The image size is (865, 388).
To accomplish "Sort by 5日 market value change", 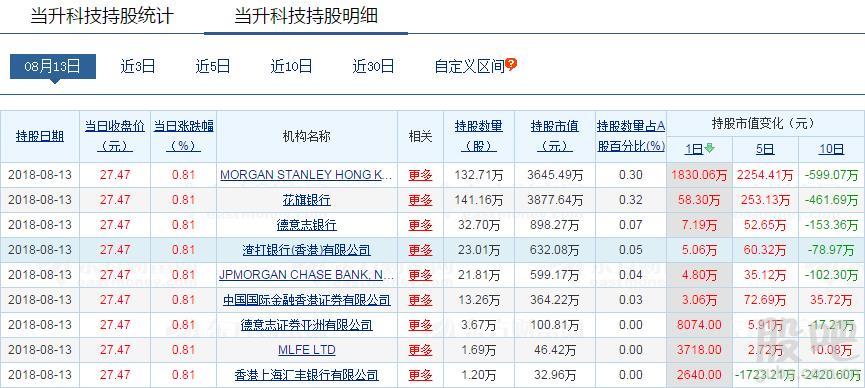I will click(765, 149).
